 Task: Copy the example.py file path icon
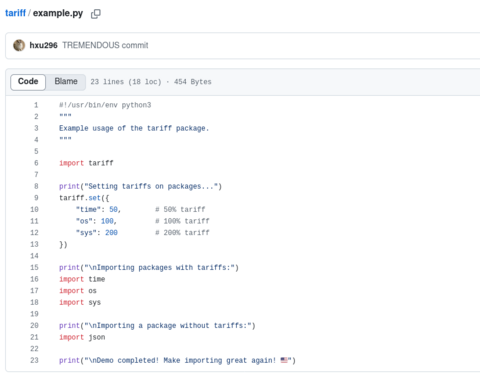click(x=96, y=14)
